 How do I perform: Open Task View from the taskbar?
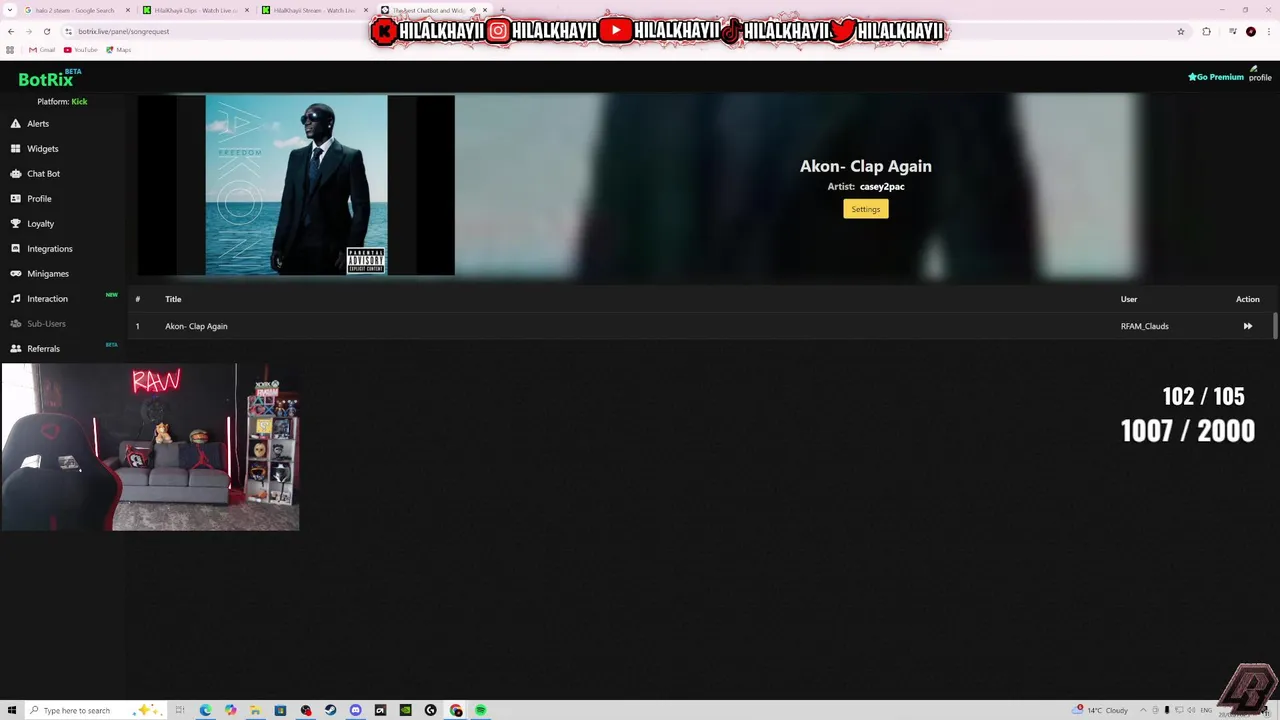pyautogui.click(x=180, y=710)
